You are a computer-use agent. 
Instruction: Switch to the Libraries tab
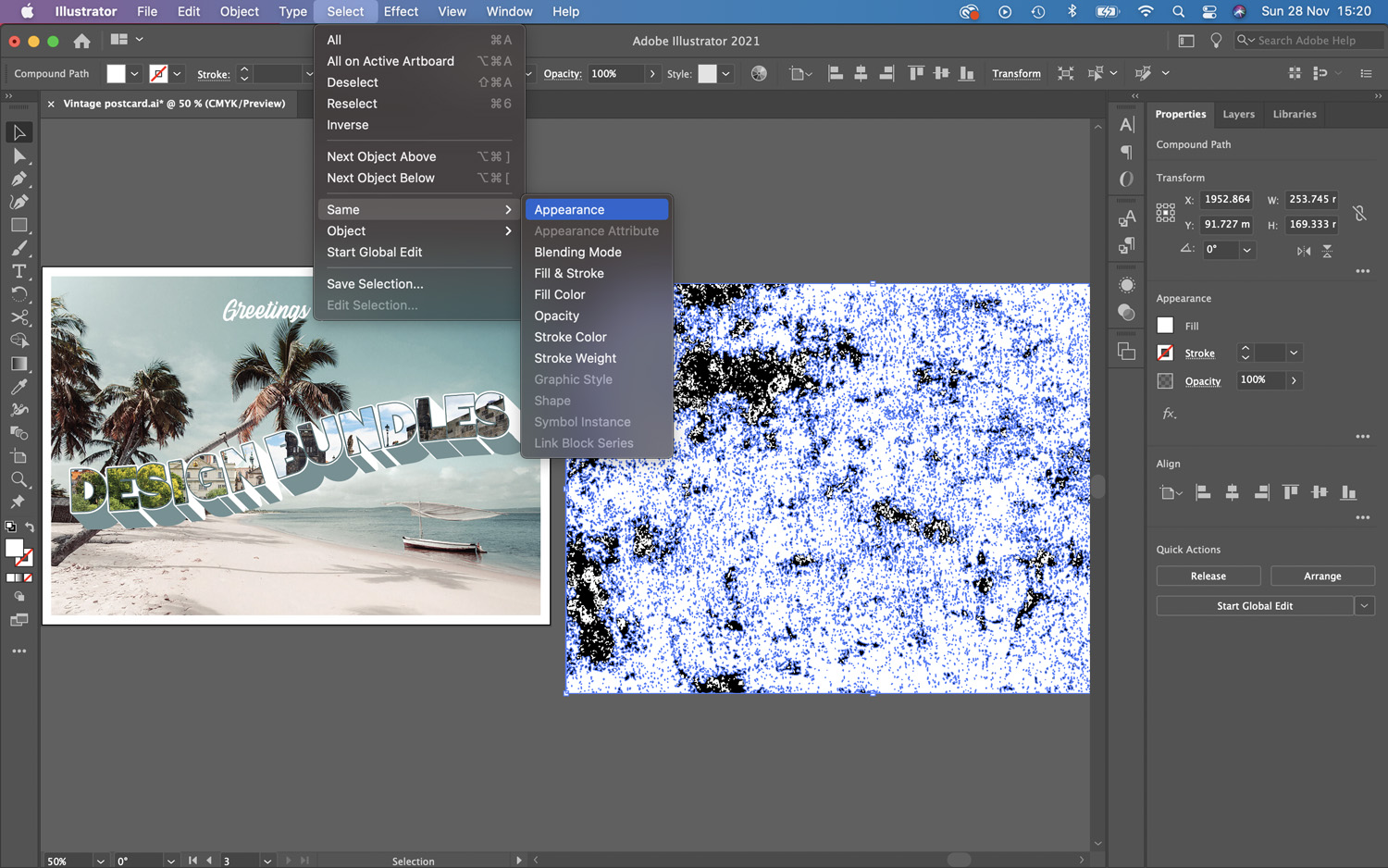pyautogui.click(x=1294, y=115)
